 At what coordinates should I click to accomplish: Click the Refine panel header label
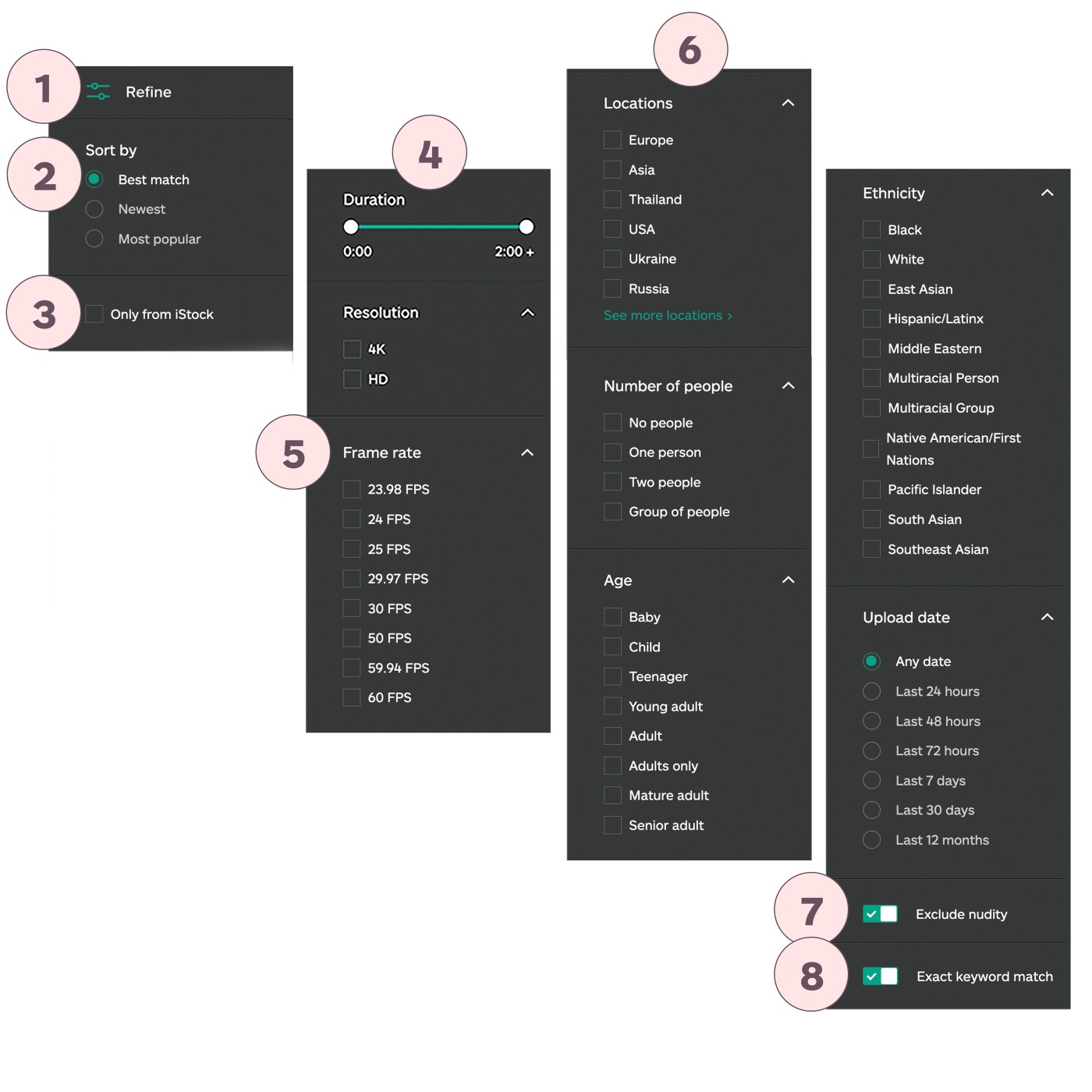point(148,92)
